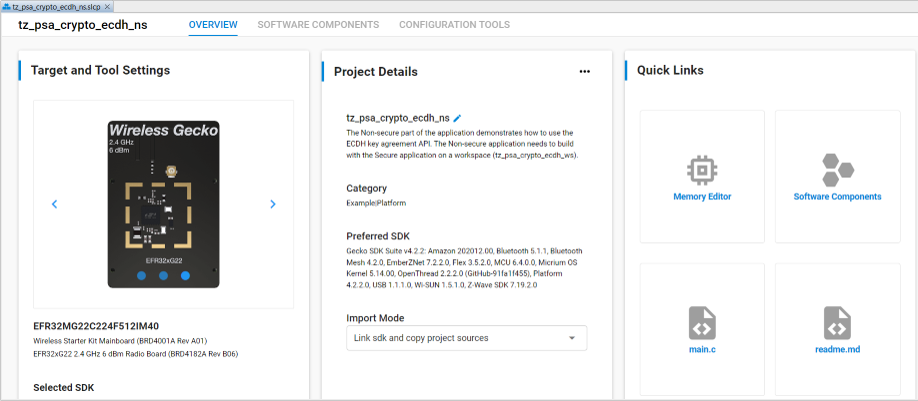918x401 pixels.
Task: Open the Memory Editor chip icon
Action: [x=702, y=169]
